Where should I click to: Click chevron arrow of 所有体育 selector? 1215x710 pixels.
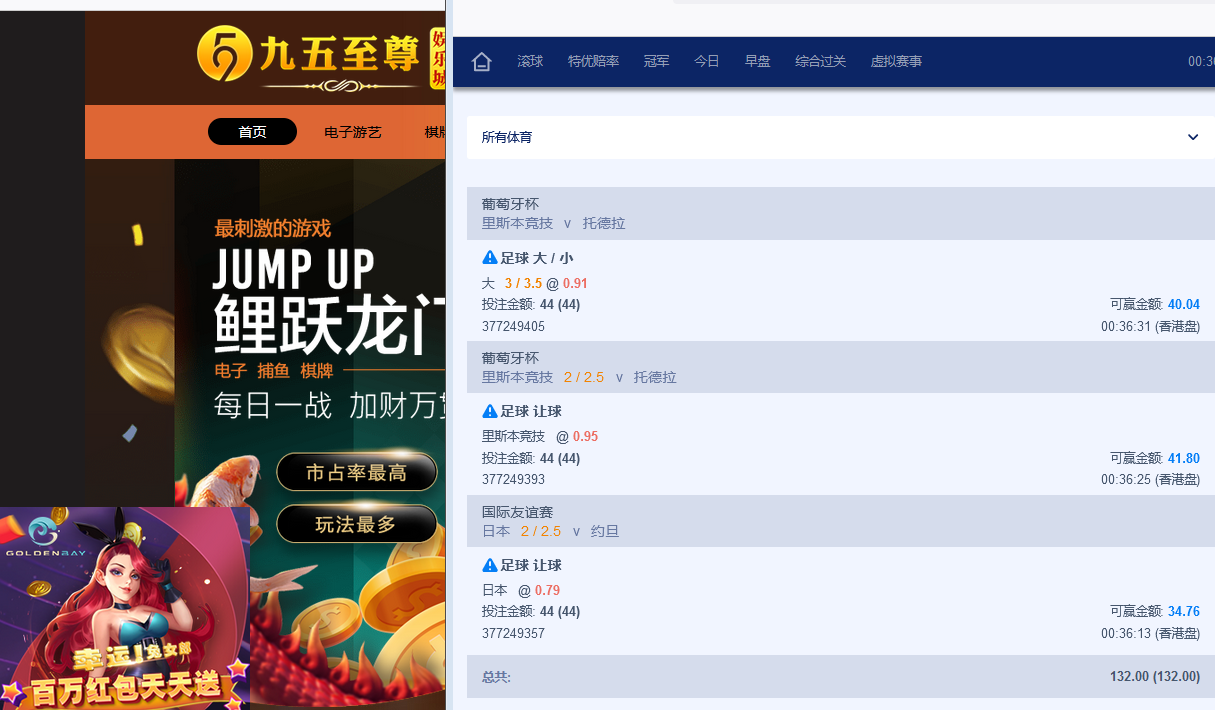[x=1193, y=137]
